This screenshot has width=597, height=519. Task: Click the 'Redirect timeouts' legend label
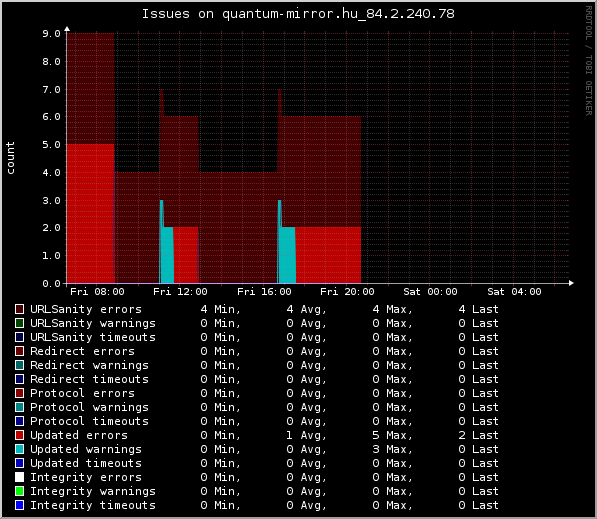click(89, 379)
